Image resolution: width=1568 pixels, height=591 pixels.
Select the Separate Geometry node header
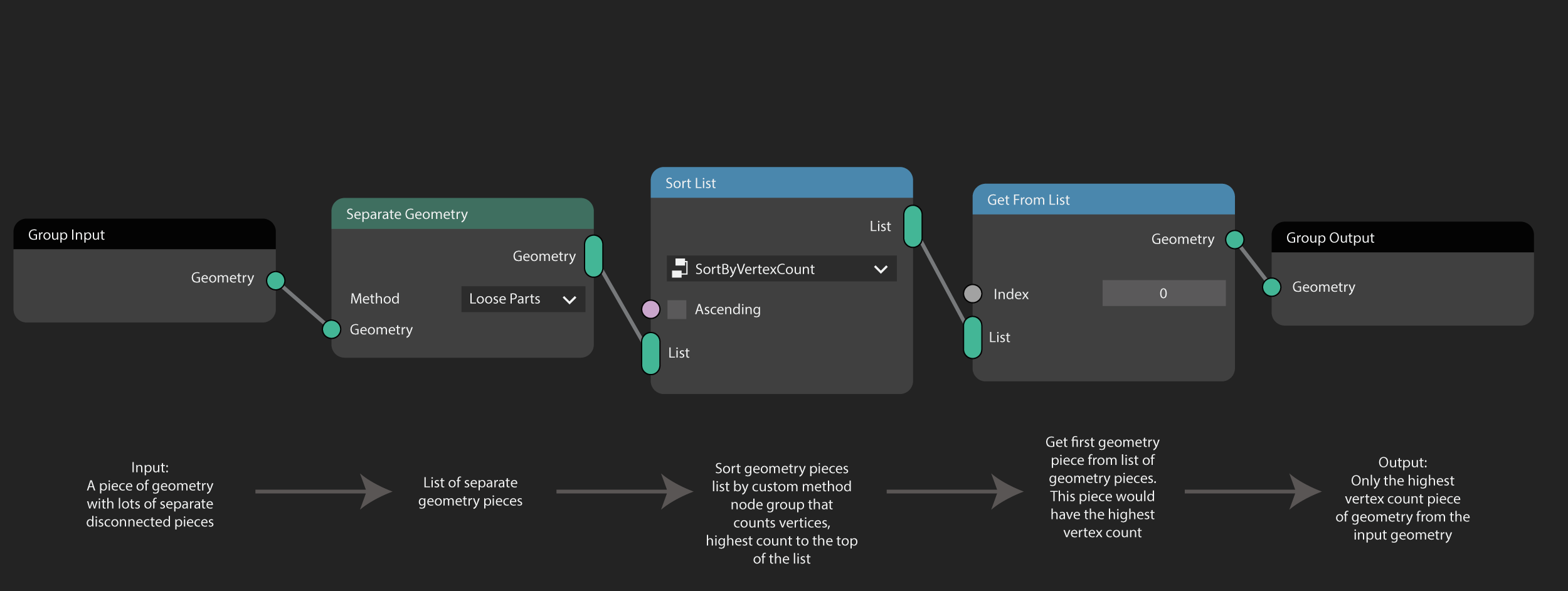pos(462,214)
